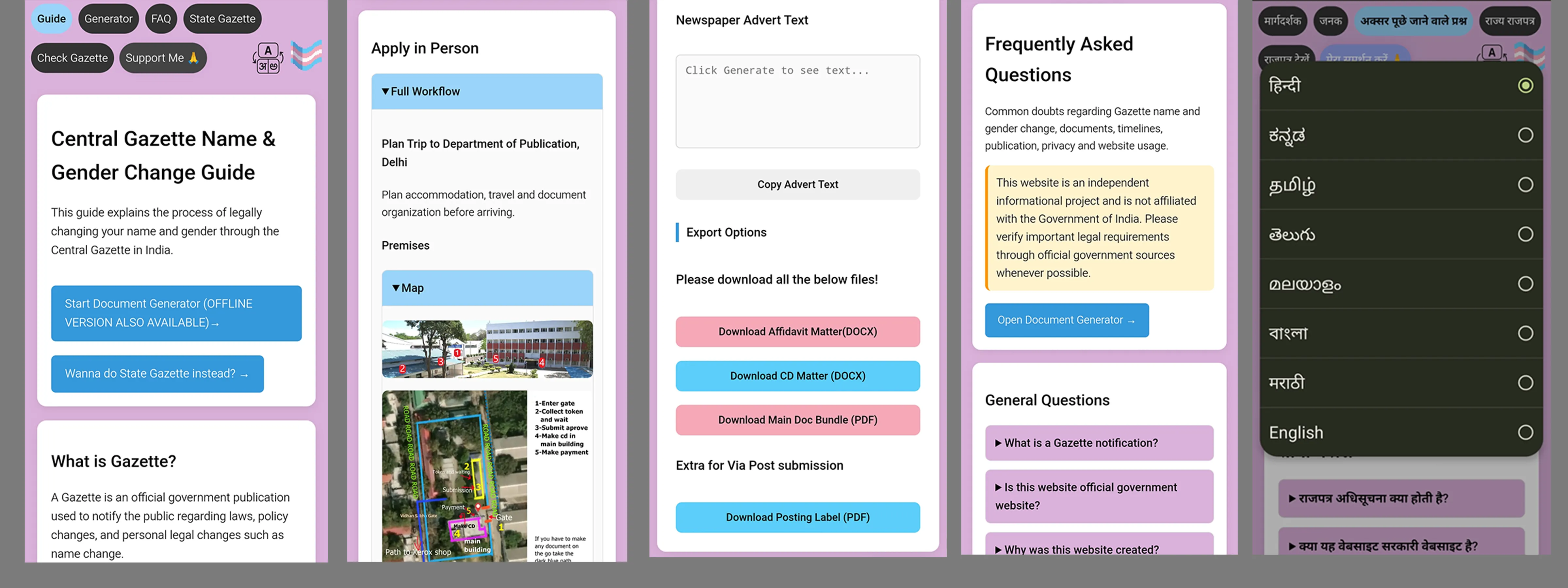
Task: Click the 'General Questions' heading
Action: [x=1047, y=400]
